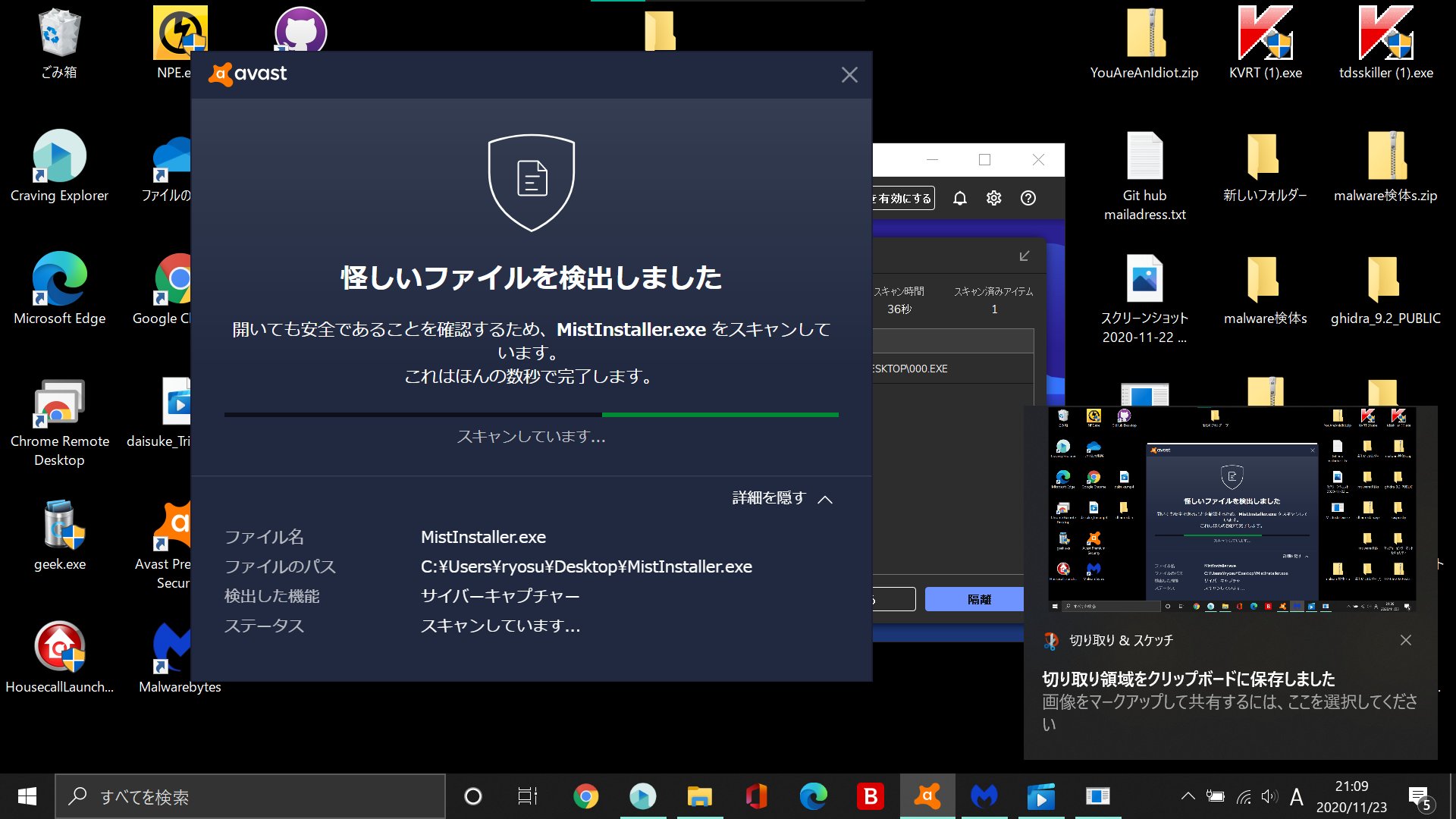Open malware検体 folder on desktop

(x=1265, y=290)
